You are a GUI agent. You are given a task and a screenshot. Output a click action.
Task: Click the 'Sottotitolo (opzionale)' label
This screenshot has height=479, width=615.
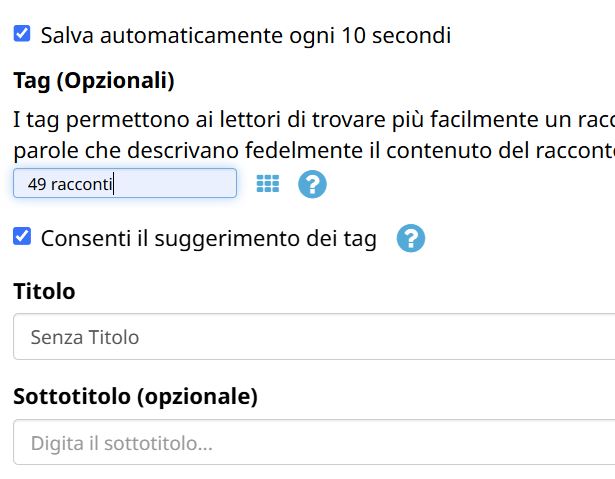point(136,397)
